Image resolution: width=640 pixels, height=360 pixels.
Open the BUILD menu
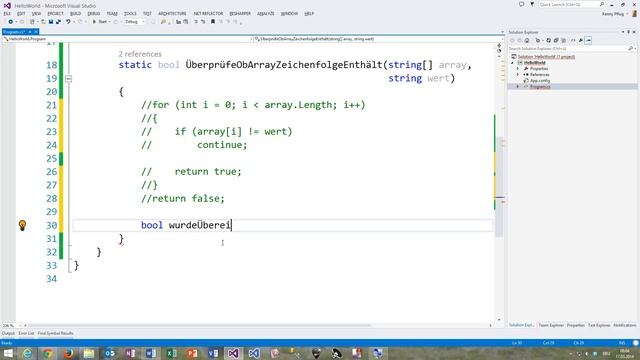point(76,13)
